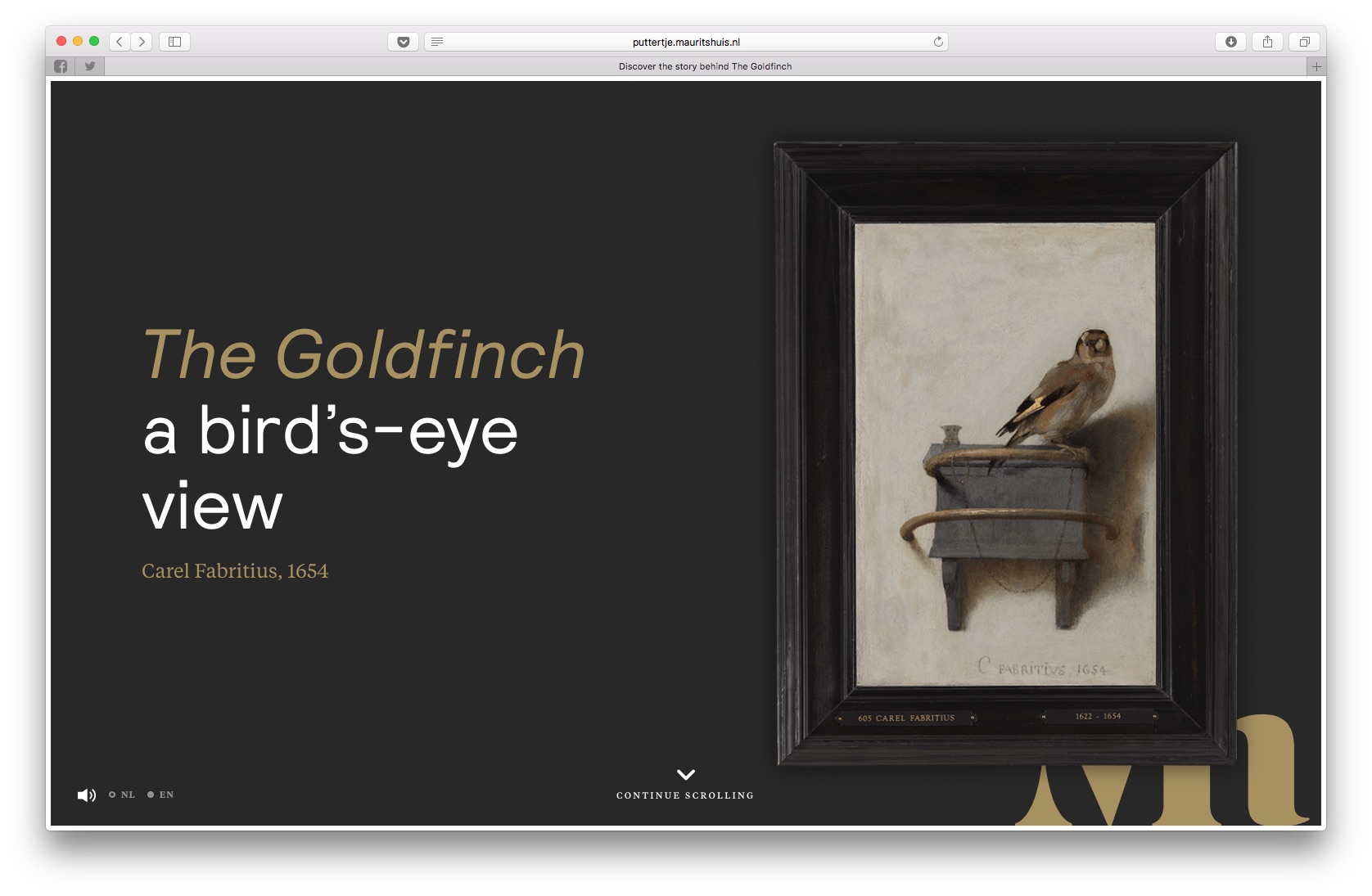Reload the page with refresh icon
Image resolution: width=1372 pixels, height=896 pixels.
coord(938,42)
